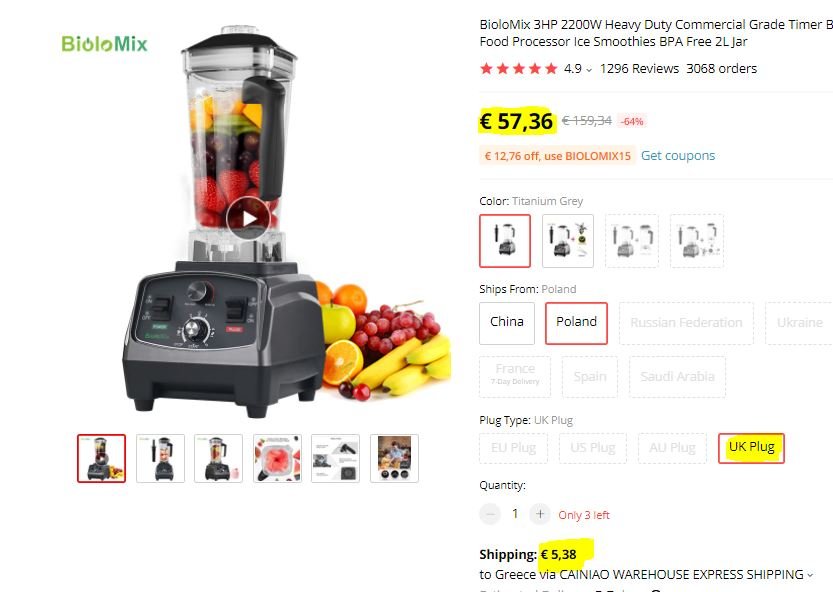Increase quantity with the plus button
Image resolution: width=833 pixels, height=592 pixels.
coord(540,514)
